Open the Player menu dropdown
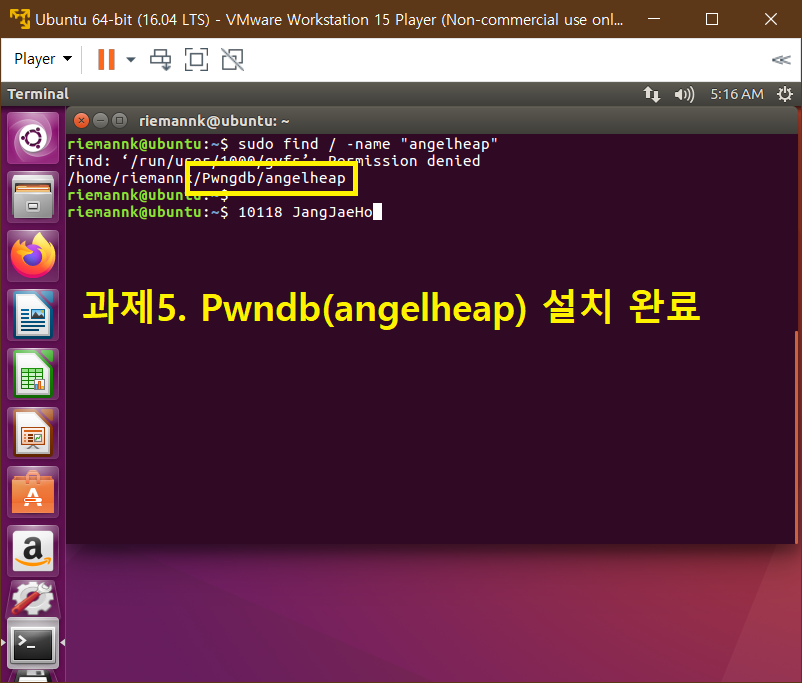 pyautogui.click(x=43, y=59)
